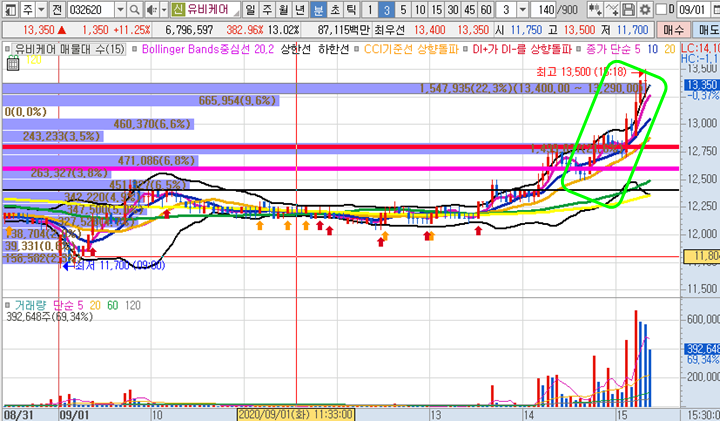Click the calendar icon below the legend

pyautogui.click(x=13, y=64)
